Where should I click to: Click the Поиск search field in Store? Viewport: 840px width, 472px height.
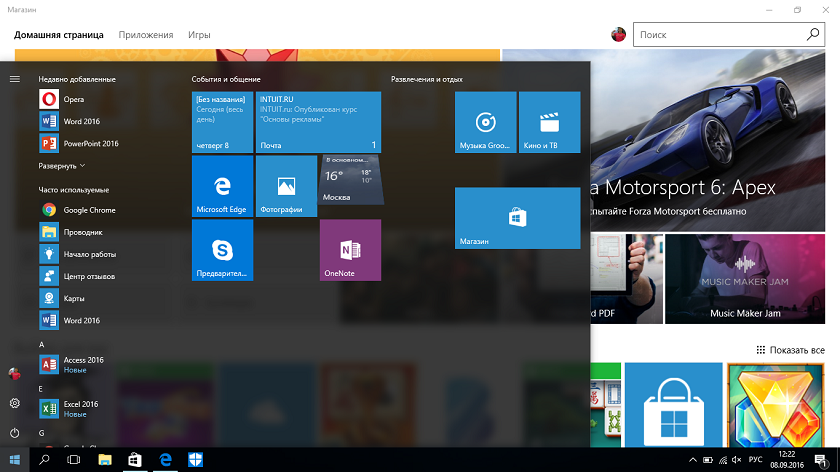pos(720,35)
